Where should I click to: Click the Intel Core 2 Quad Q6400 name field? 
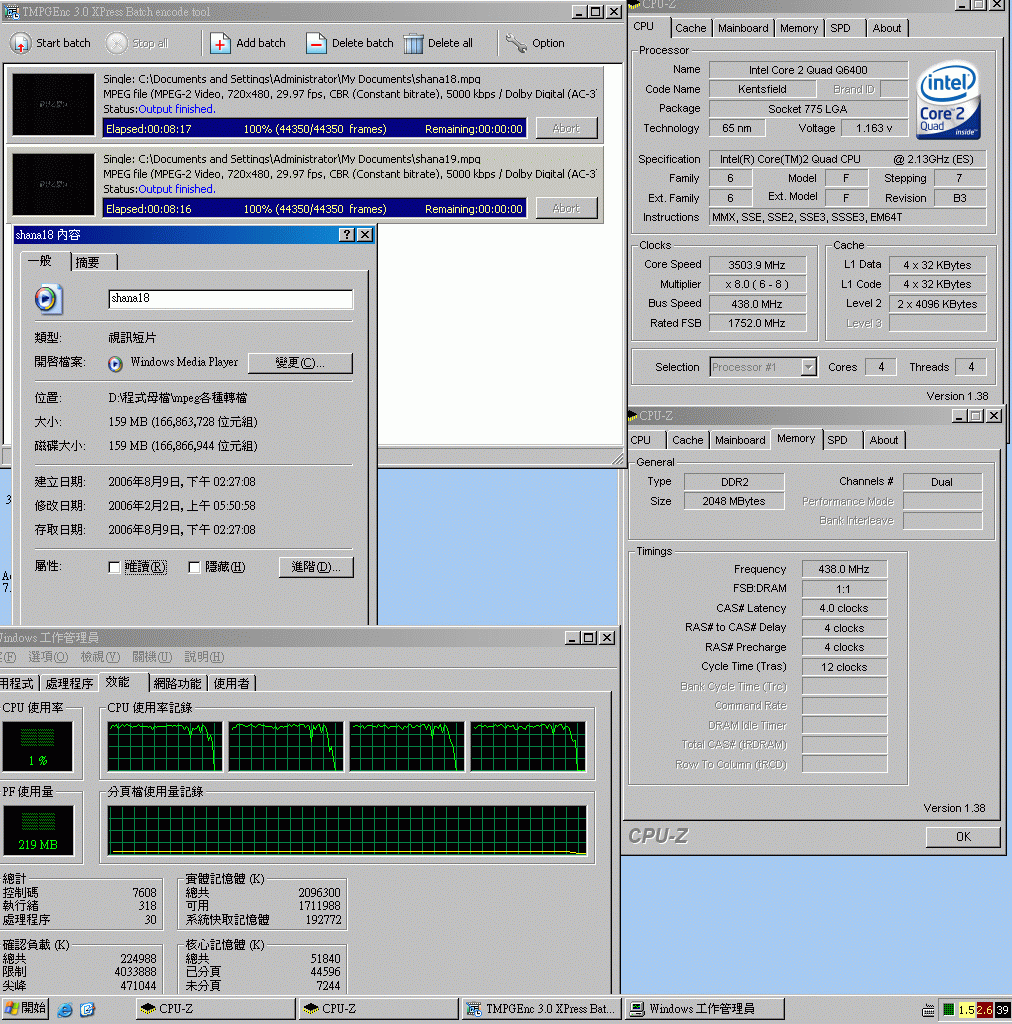point(808,70)
